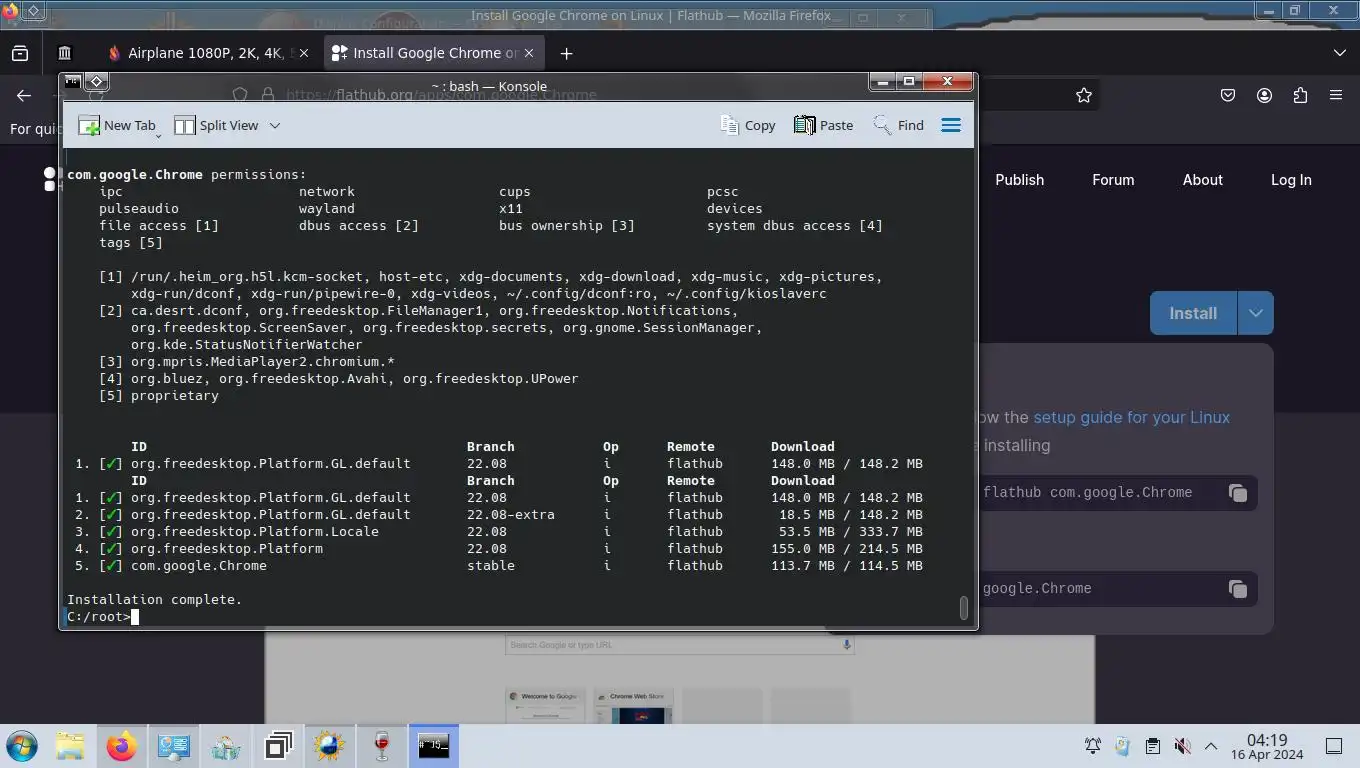Click the blue Install button
1360x768 pixels.
coord(1193,313)
